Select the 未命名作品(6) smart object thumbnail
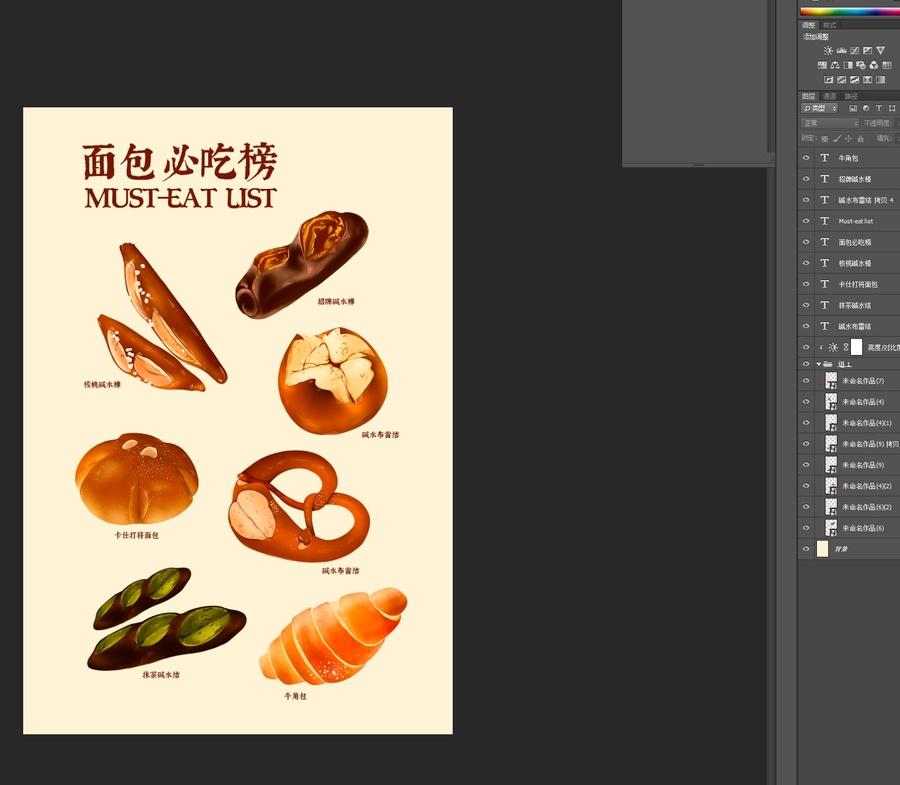The image size is (900, 785). pos(831,528)
